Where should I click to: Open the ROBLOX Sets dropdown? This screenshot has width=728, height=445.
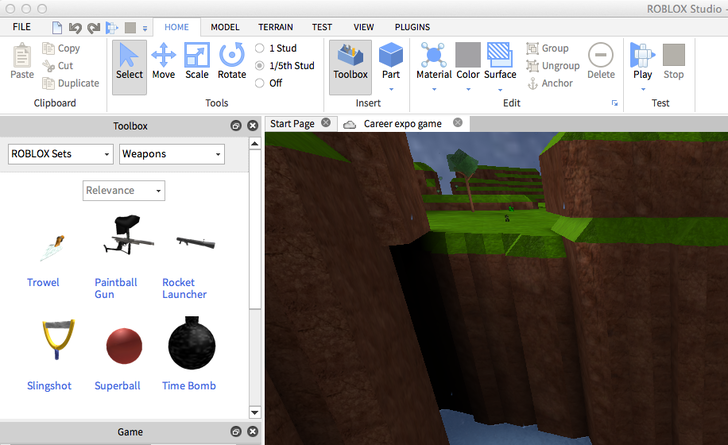[60, 154]
